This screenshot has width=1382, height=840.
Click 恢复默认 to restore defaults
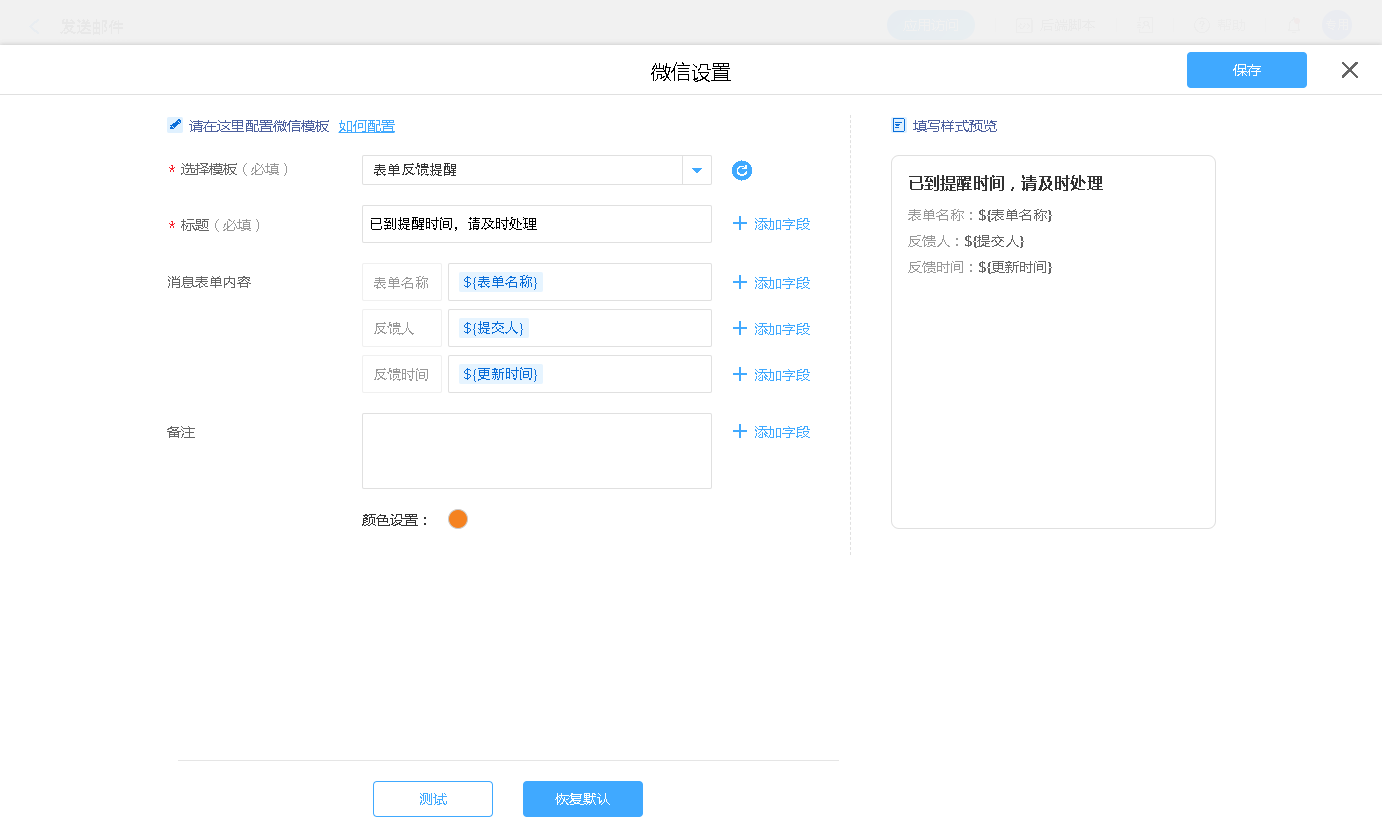click(582, 799)
